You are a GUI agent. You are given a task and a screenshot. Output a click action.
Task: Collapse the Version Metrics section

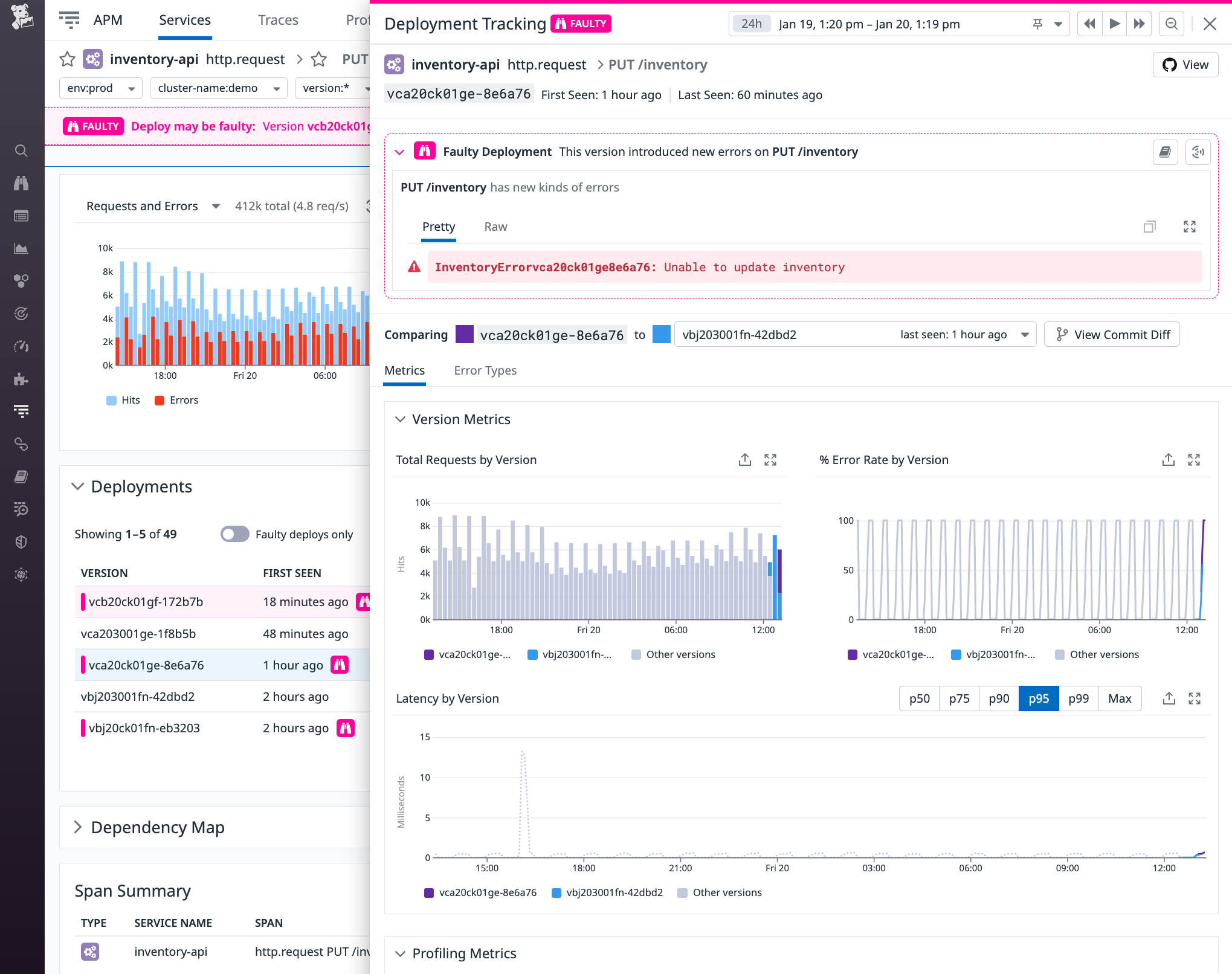pos(399,419)
